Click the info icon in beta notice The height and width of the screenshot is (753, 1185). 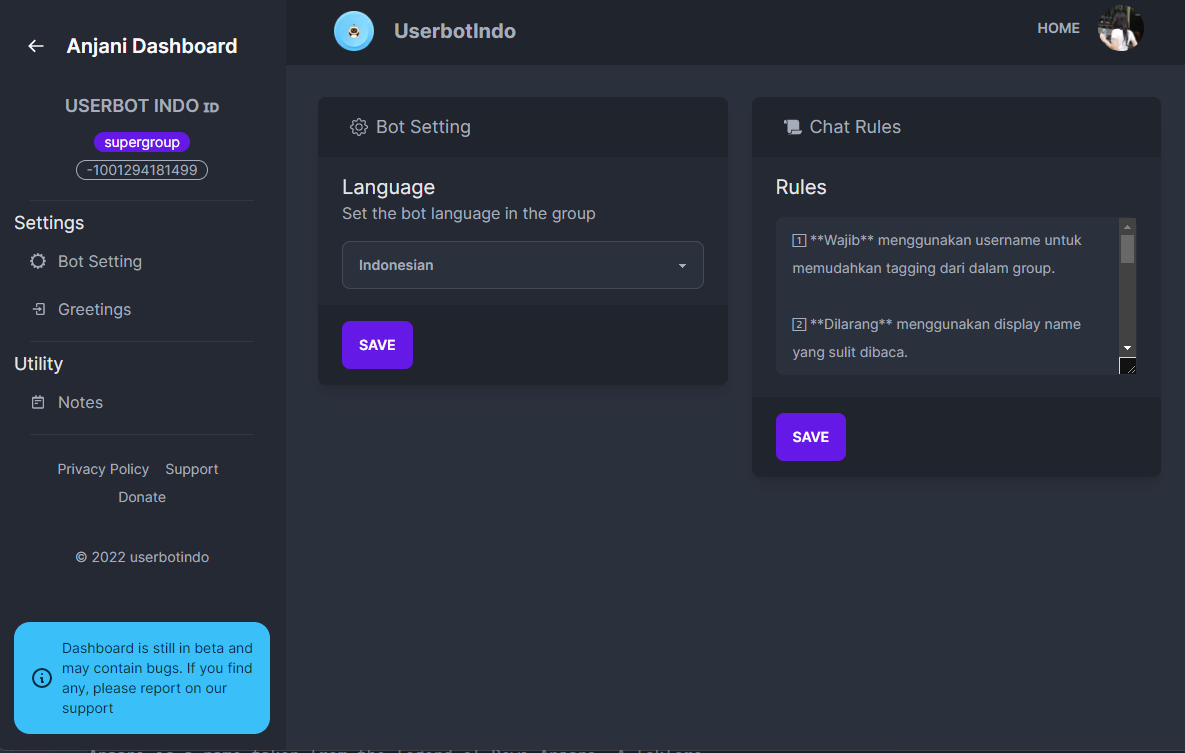(42, 678)
